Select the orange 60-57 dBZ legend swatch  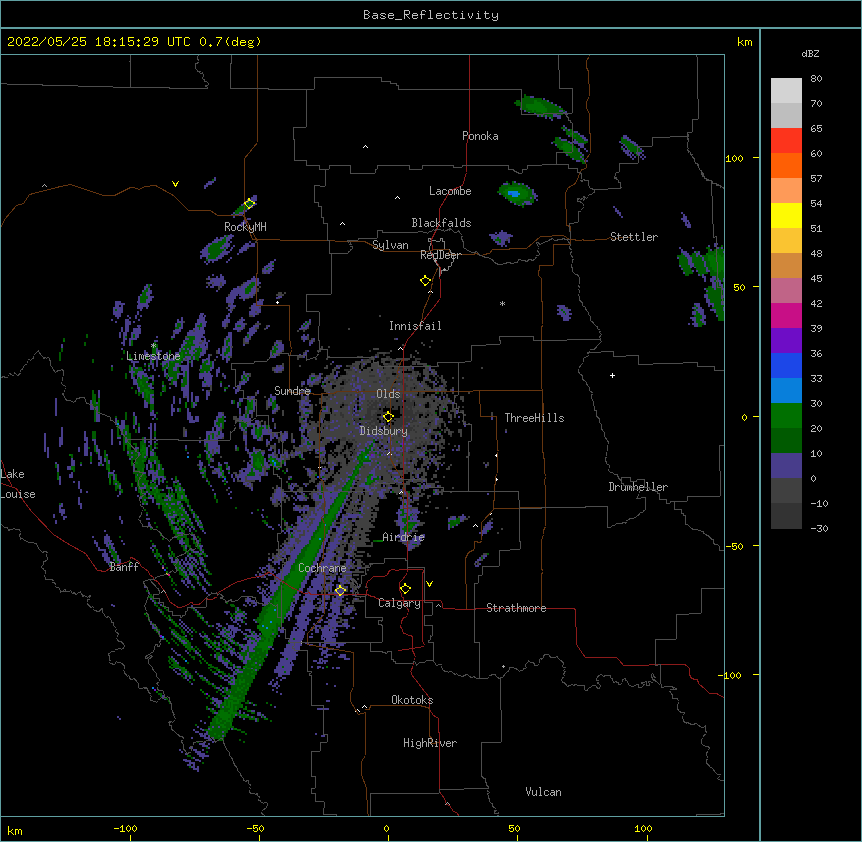point(786,165)
